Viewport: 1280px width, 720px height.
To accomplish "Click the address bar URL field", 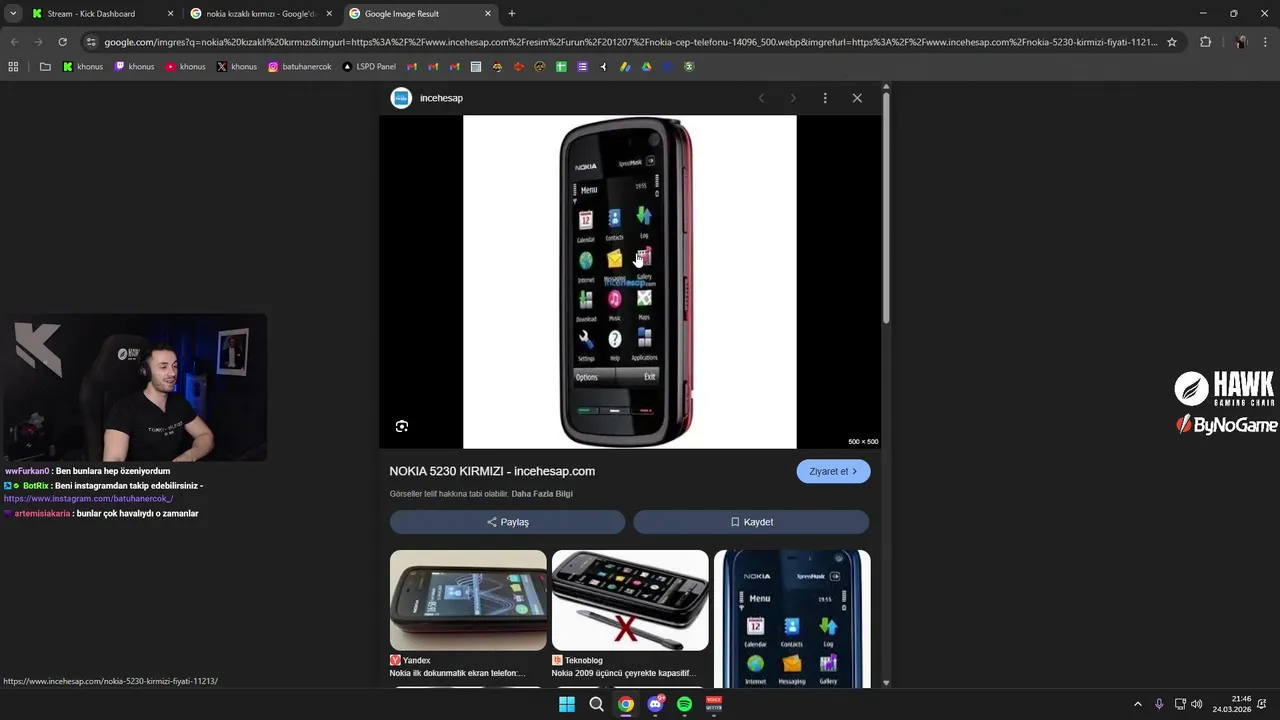I will point(630,42).
